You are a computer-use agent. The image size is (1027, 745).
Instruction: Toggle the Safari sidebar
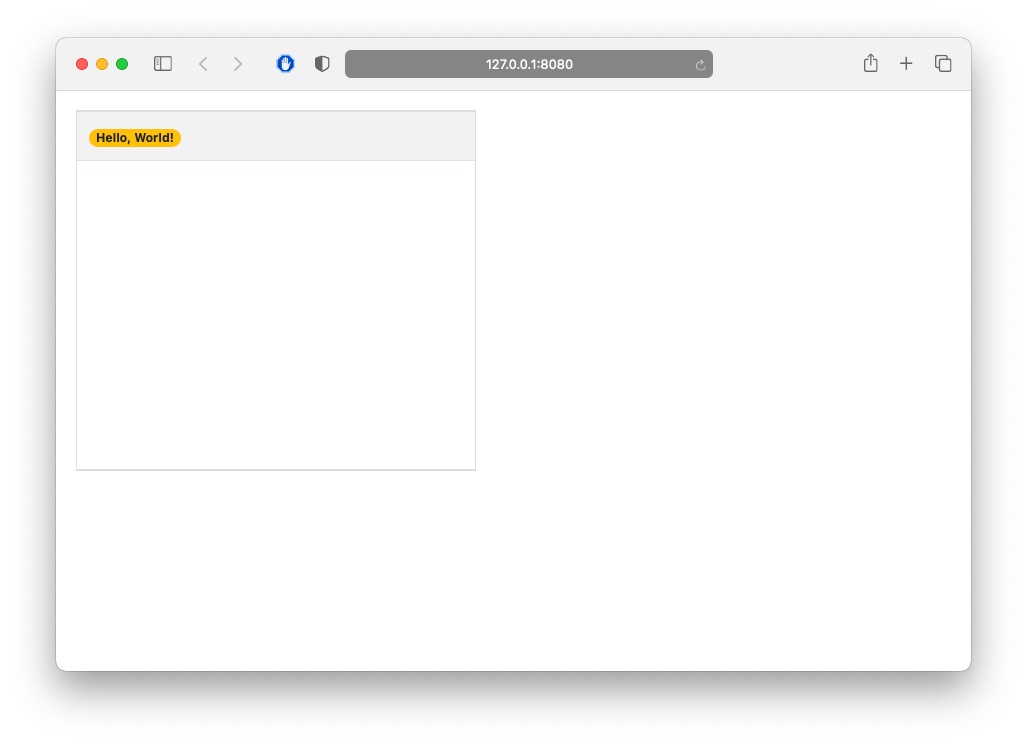coord(162,64)
